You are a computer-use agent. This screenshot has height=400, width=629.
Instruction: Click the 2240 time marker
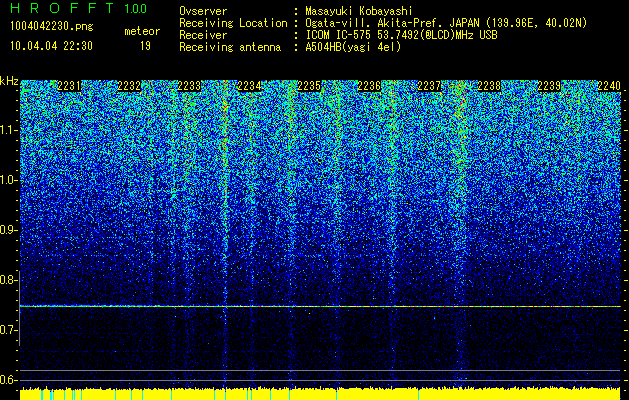pyautogui.click(x=609, y=86)
